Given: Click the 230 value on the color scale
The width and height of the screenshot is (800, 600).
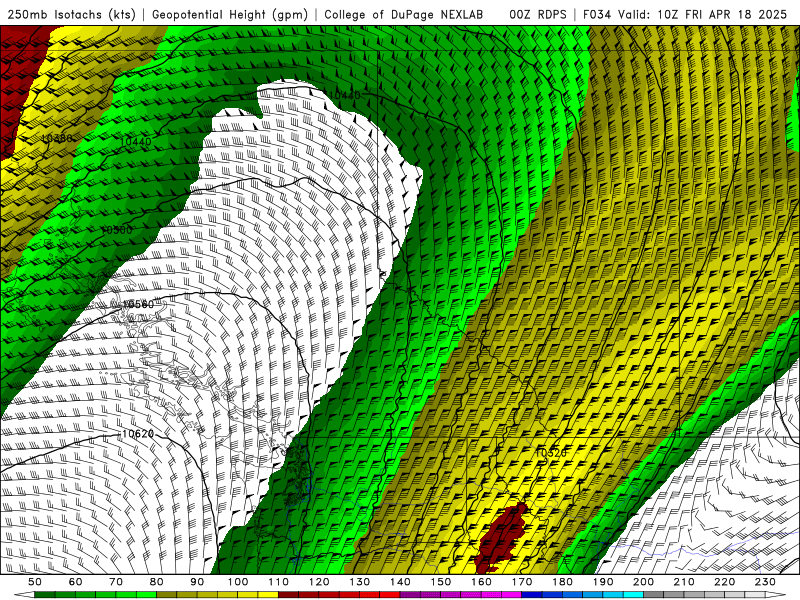Looking at the screenshot, I should (765, 582).
